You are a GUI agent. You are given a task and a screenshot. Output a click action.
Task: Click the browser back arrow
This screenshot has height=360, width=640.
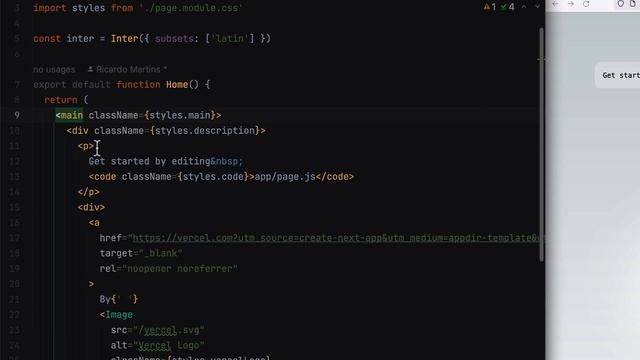coord(556,4)
